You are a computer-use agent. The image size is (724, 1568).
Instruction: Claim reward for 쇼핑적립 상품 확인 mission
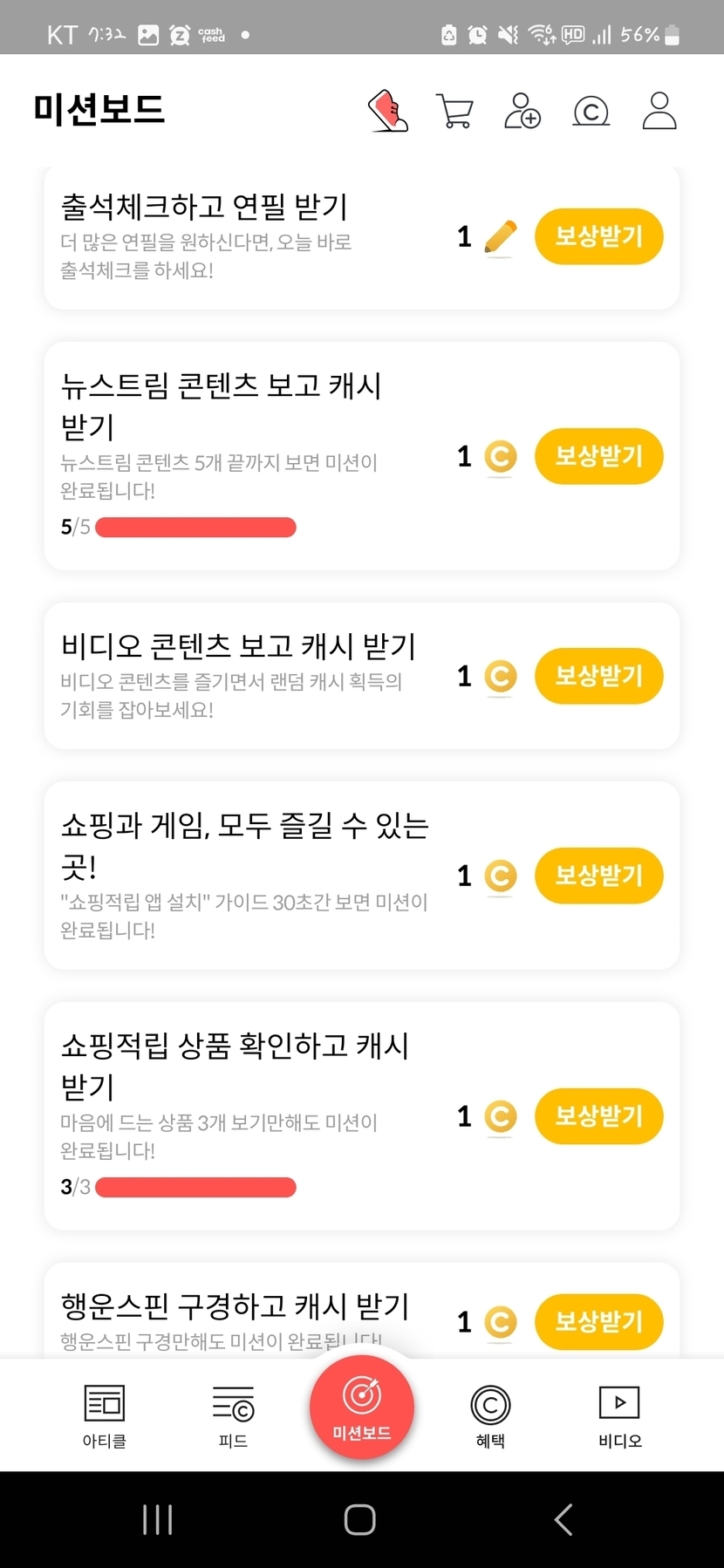coord(598,1116)
